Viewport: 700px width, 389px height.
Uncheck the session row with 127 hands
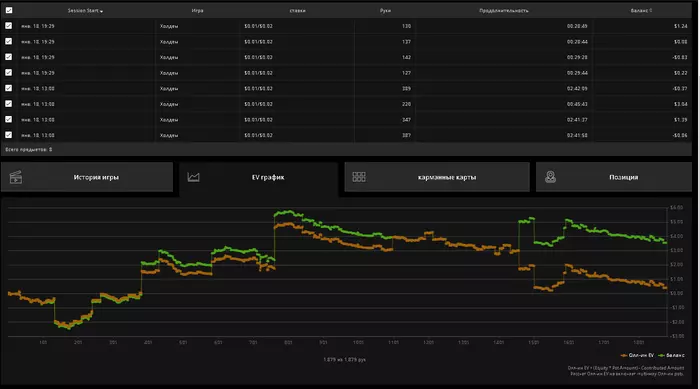click(x=8, y=72)
